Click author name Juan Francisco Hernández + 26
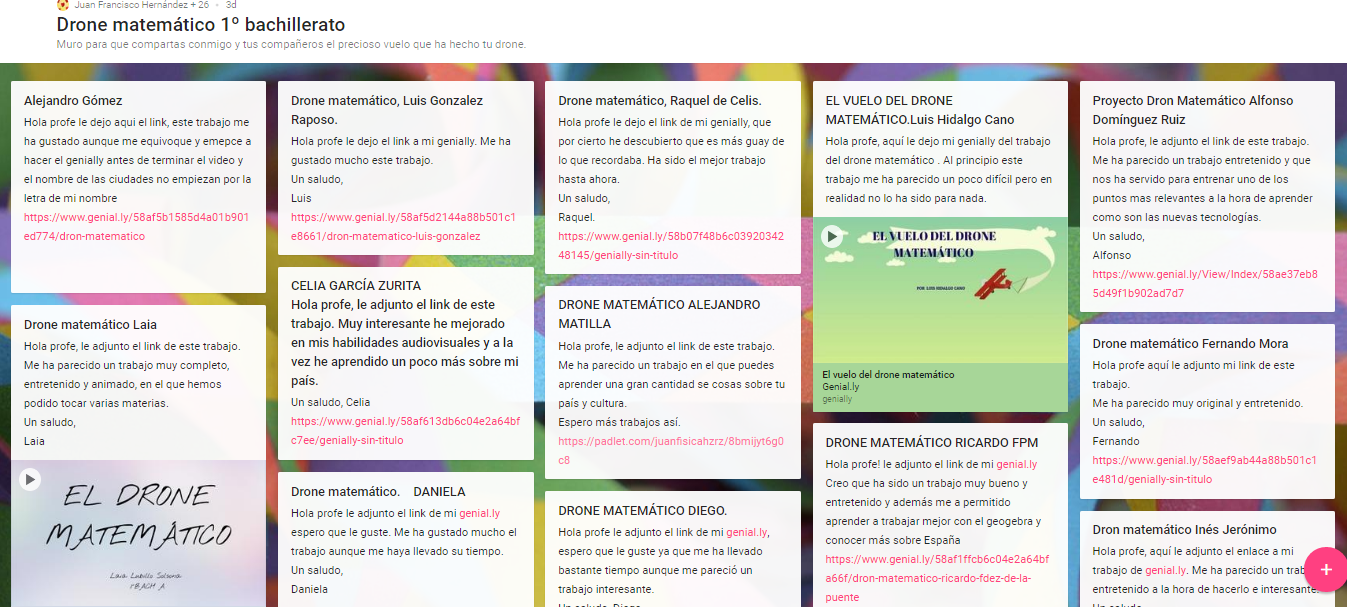This screenshot has height=607, width=1347. [x=141, y=5]
